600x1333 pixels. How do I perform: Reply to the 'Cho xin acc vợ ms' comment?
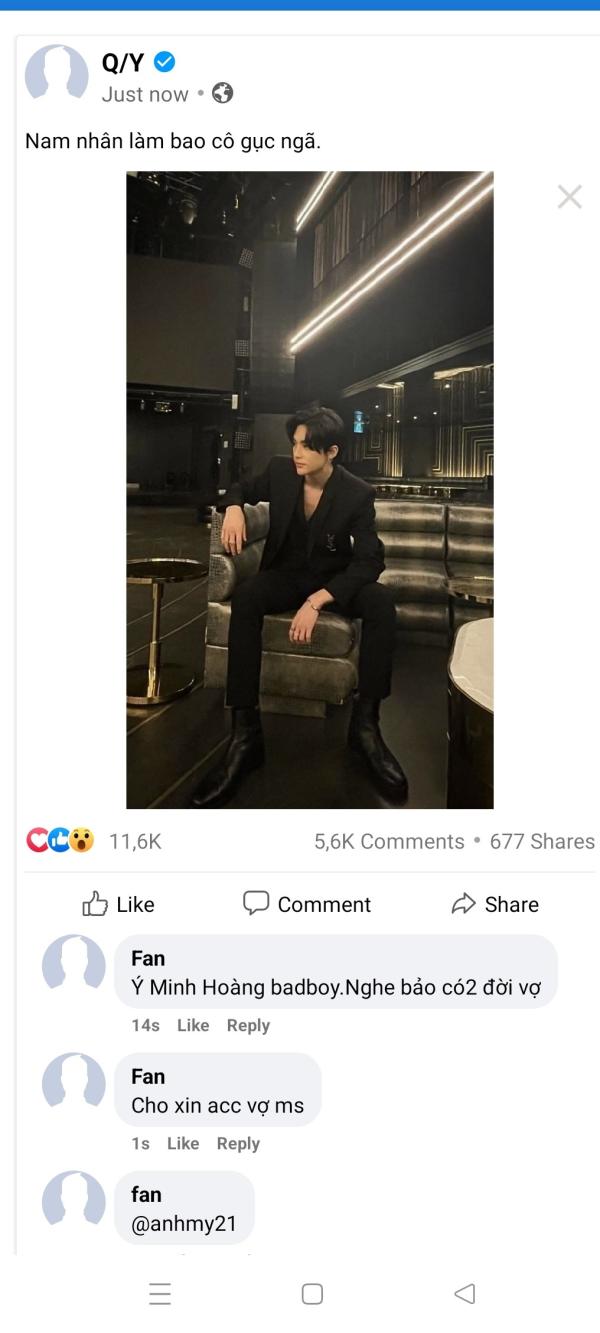pos(238,1143)
